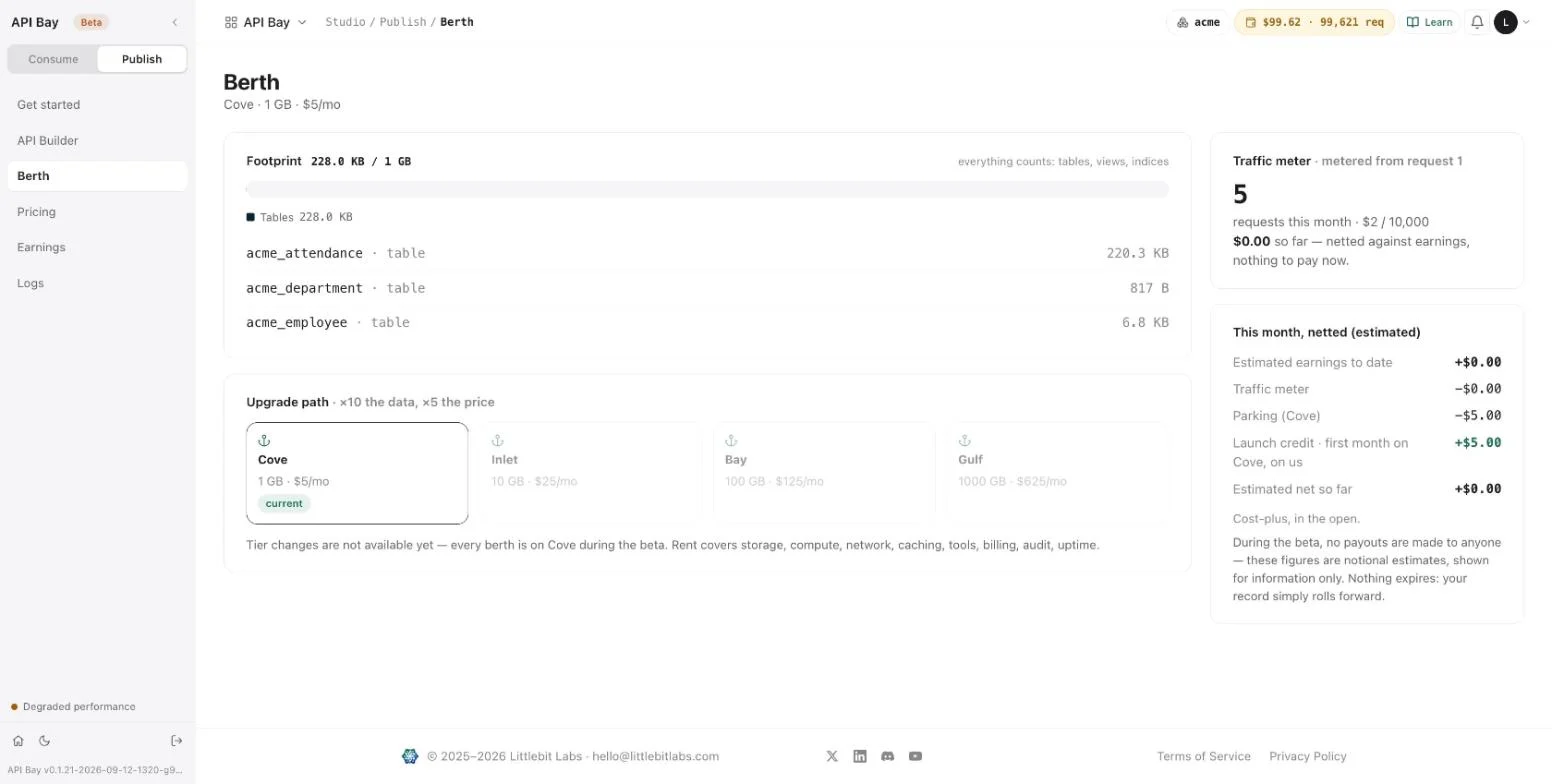Viewport: 1552px width, 784px height.
Task: Open the Pricing sidebar item
Action: (97, 212)
